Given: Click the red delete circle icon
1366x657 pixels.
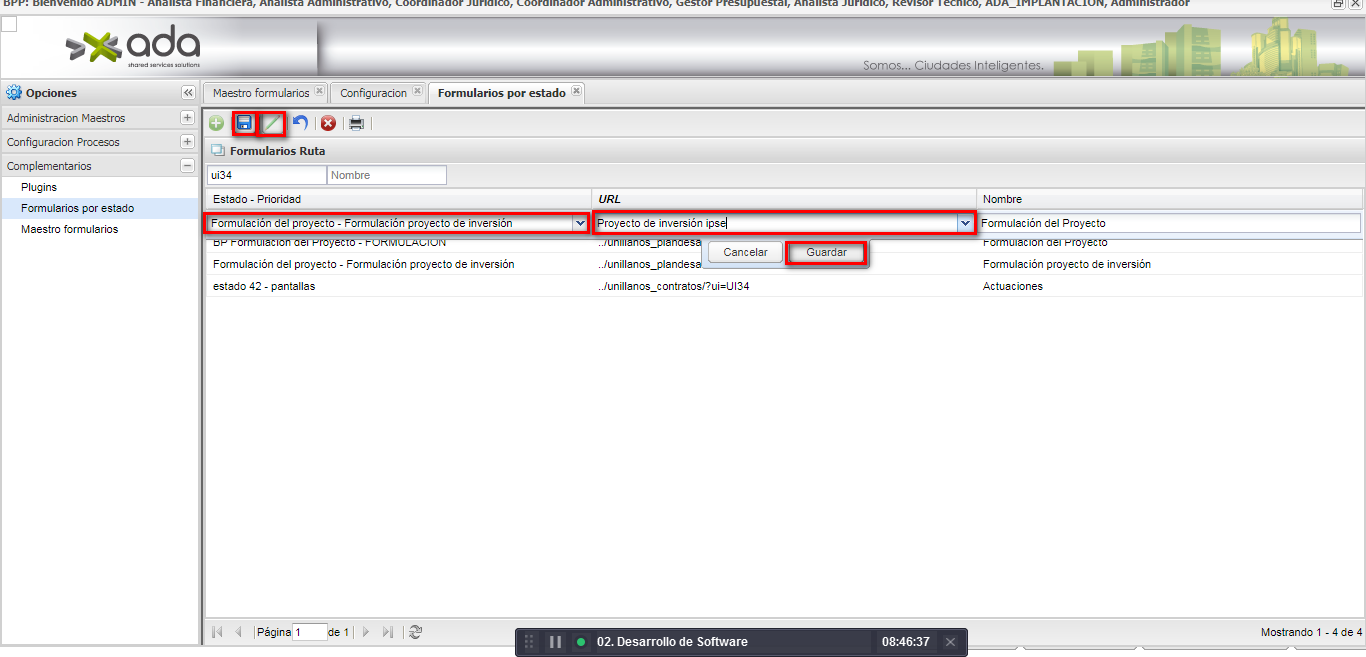Looking at the screenshot, I should pos(328,123).
